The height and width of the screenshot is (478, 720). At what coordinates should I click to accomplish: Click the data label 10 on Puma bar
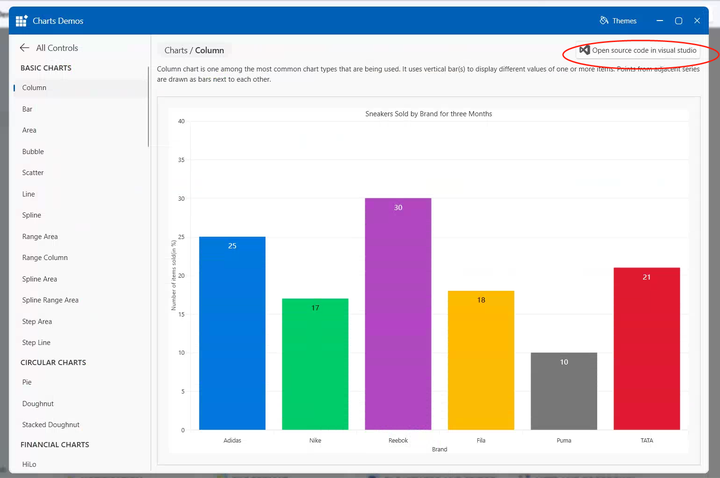coord(564,362)
